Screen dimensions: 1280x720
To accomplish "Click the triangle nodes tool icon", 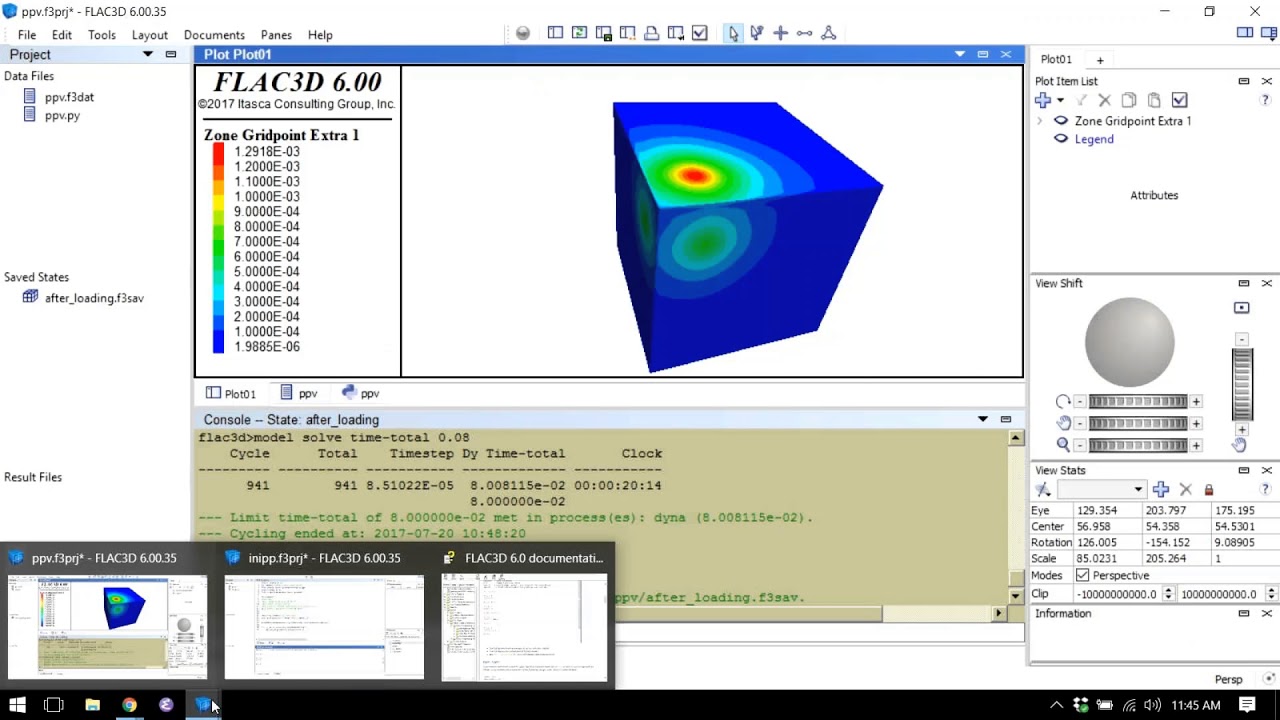I will pyautogui.click(x=828, y=33).
